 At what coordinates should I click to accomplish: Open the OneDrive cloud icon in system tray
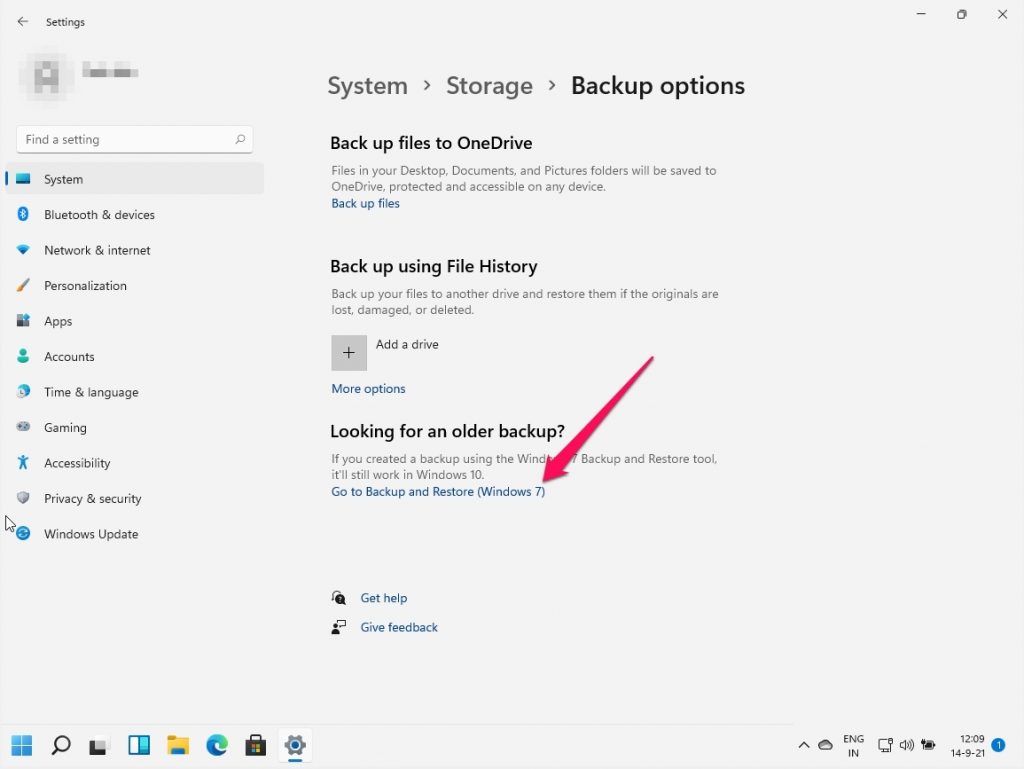pos(826,745)
